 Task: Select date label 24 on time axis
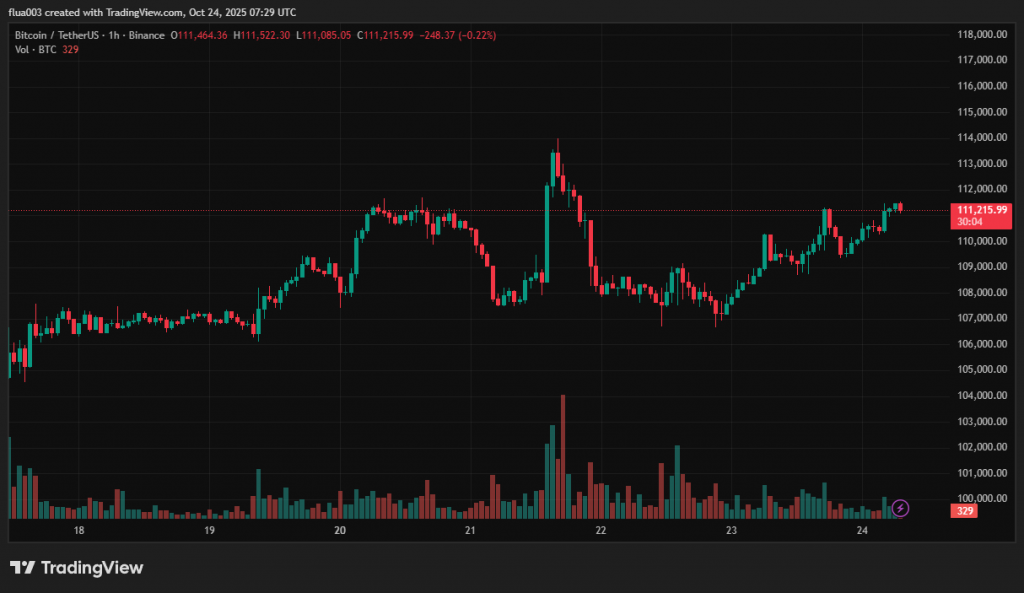click(x=862, y=530)
